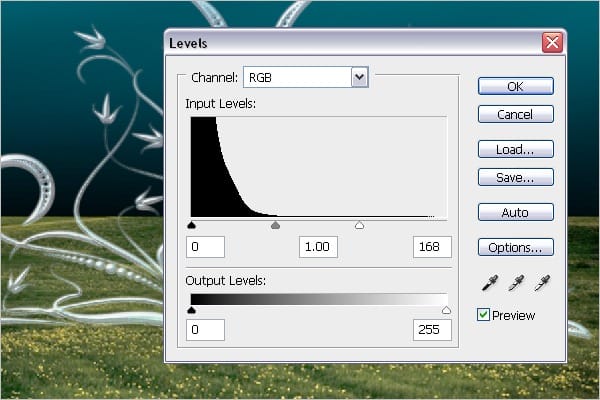Open the Options... dialog
The height and width of the screenshot is (400, 600).
515,247
